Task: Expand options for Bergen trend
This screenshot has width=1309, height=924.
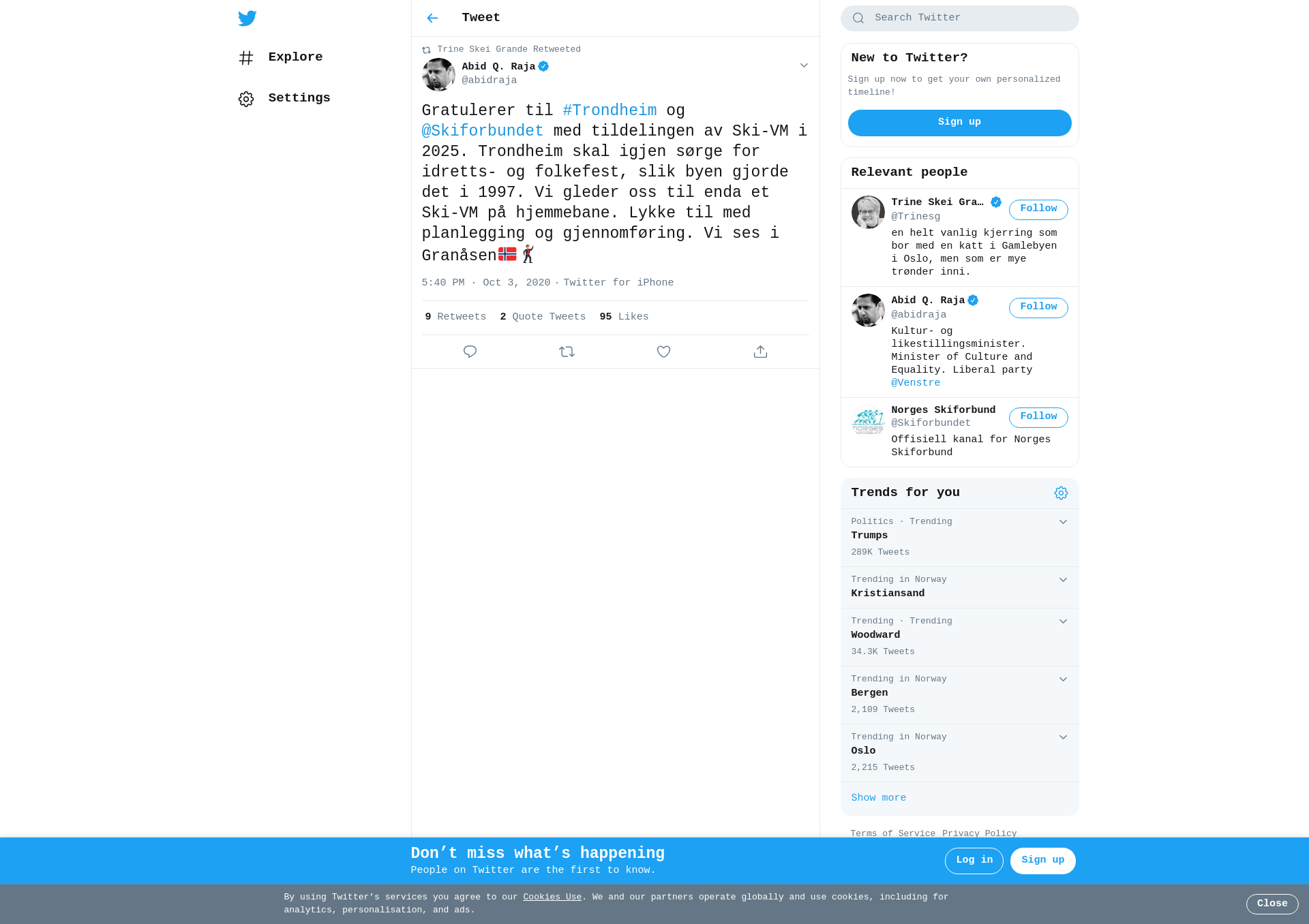Action: coord(1063,679)
